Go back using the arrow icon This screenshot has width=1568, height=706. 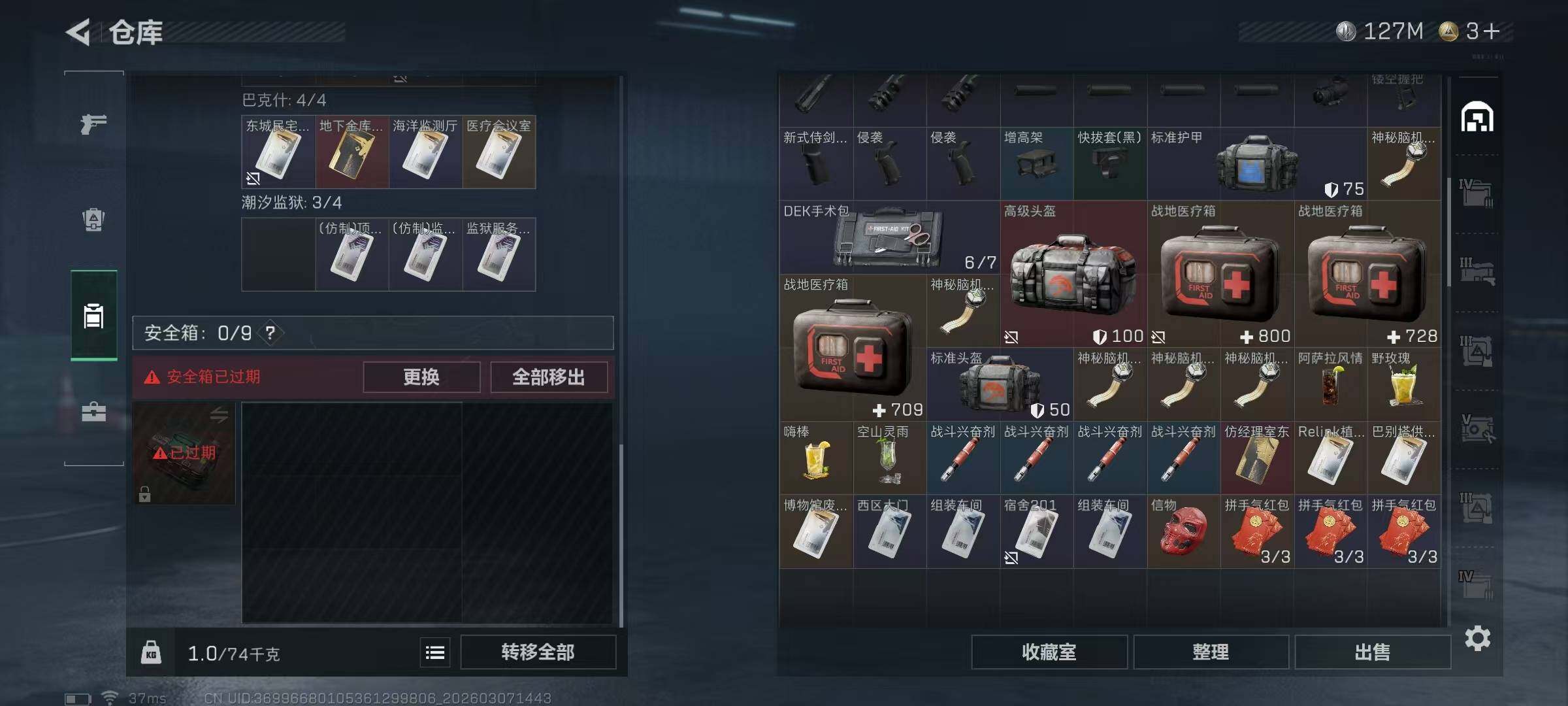pyautogui.click(x=78, y=32)
